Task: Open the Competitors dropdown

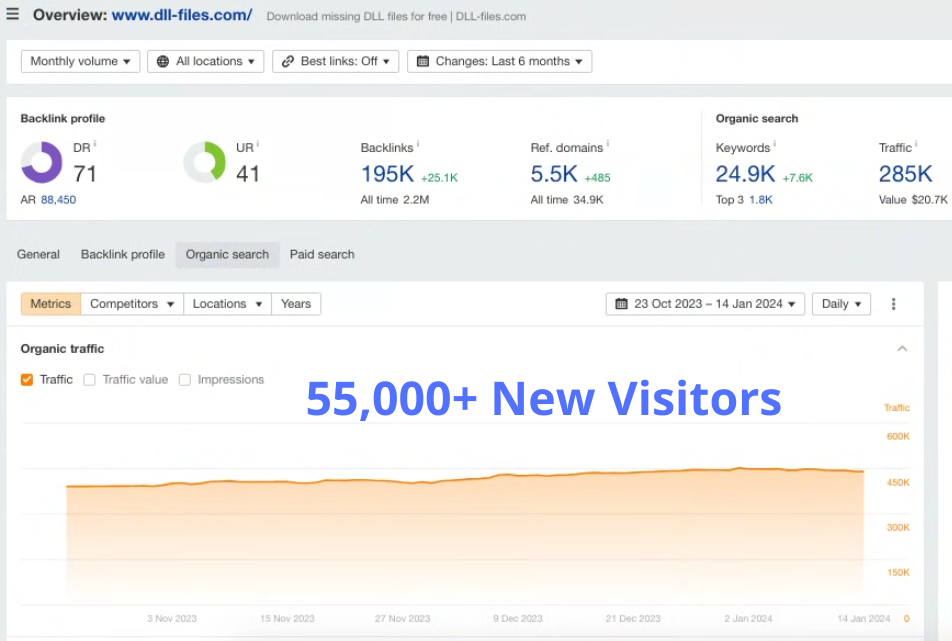Action: pyautogui.click(x=132, y=303)
